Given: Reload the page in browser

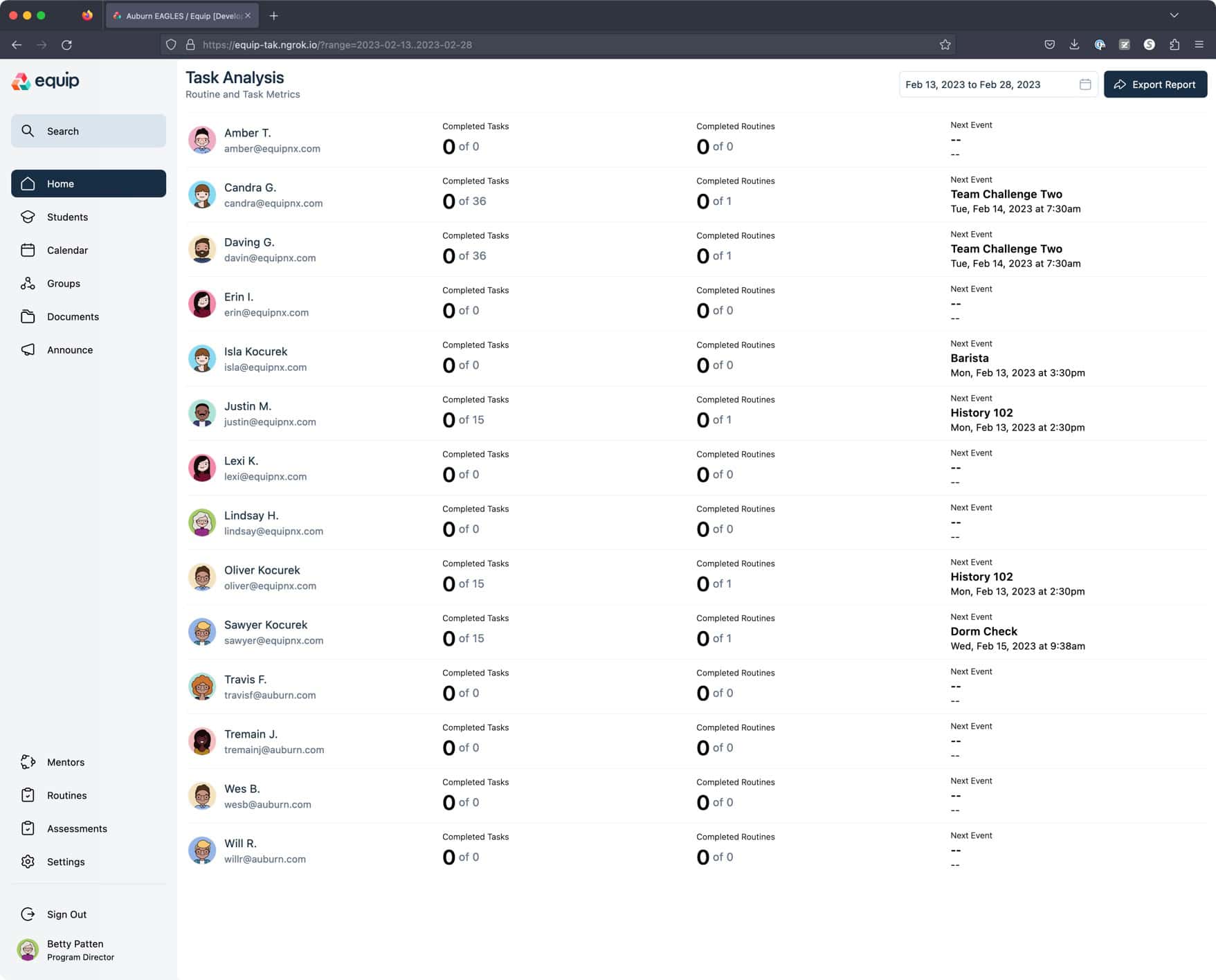Looking at the screenshot, I should [x=66, y=45].
